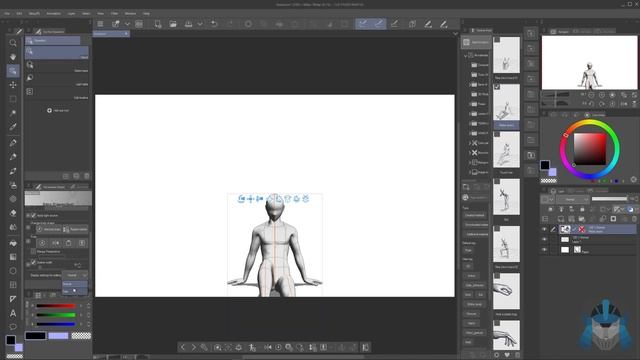Select the Auto select wand tool

[13, 113]
